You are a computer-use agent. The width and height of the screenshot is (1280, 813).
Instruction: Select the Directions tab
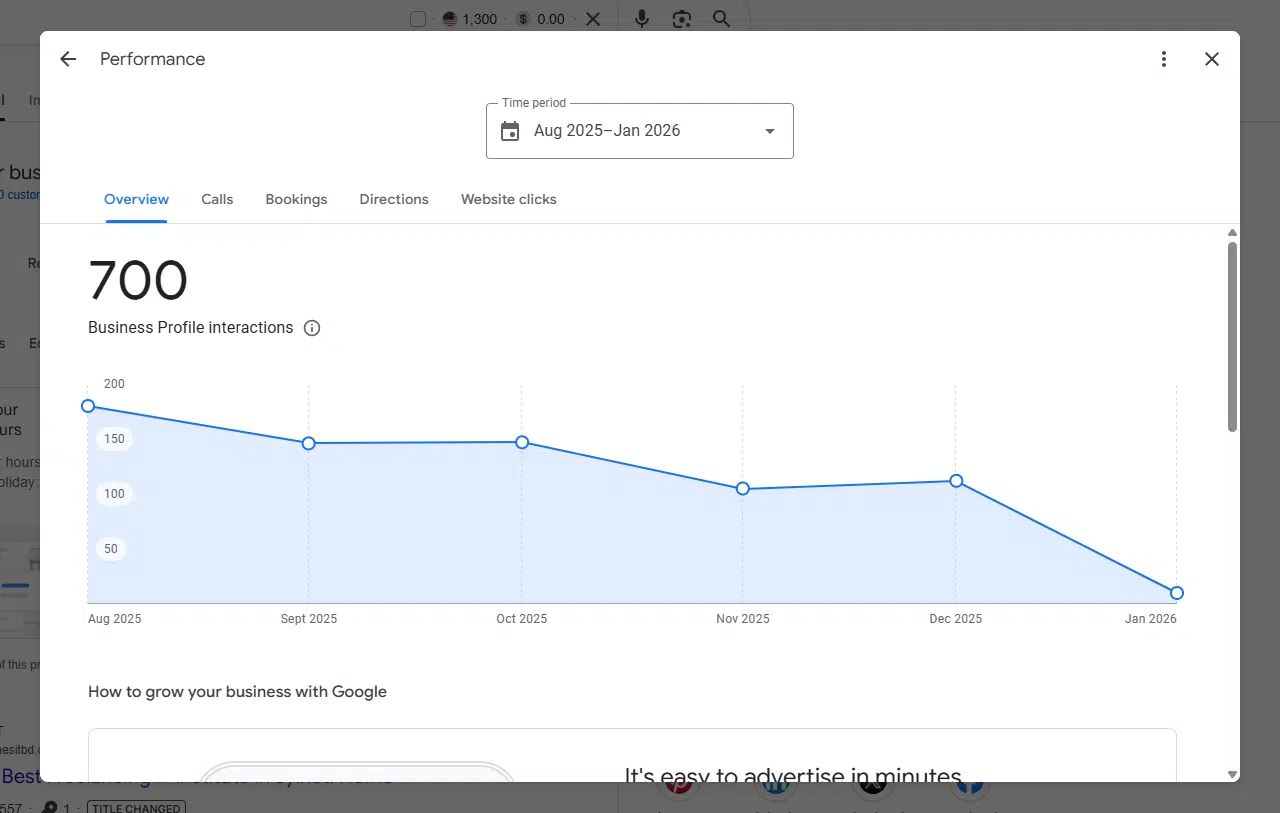pyautogui.click(x=394, y=199)
